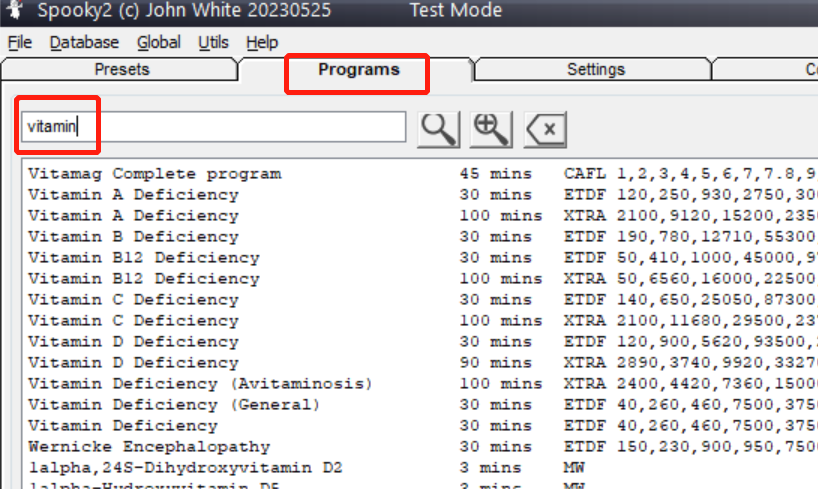Select Wernicke Encephalopathy program
This screenshot has width=818, height=489.
149,447
